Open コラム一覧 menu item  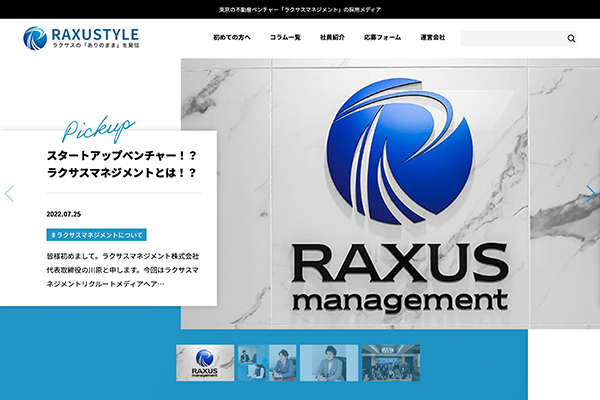click(285, 38)
